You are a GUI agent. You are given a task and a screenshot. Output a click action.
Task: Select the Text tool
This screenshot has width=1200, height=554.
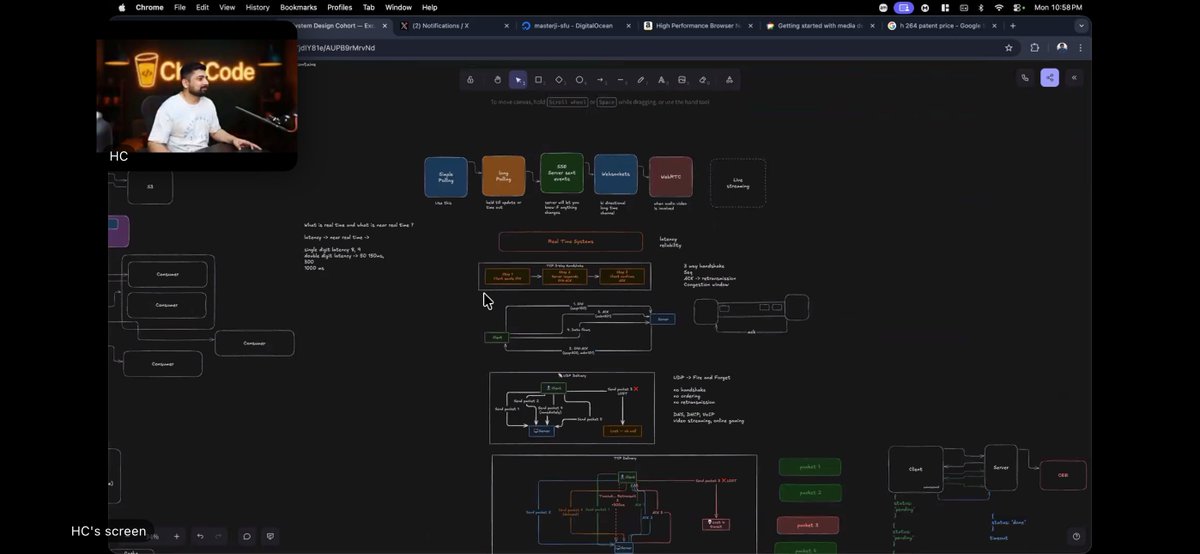[x=661, y=79]
